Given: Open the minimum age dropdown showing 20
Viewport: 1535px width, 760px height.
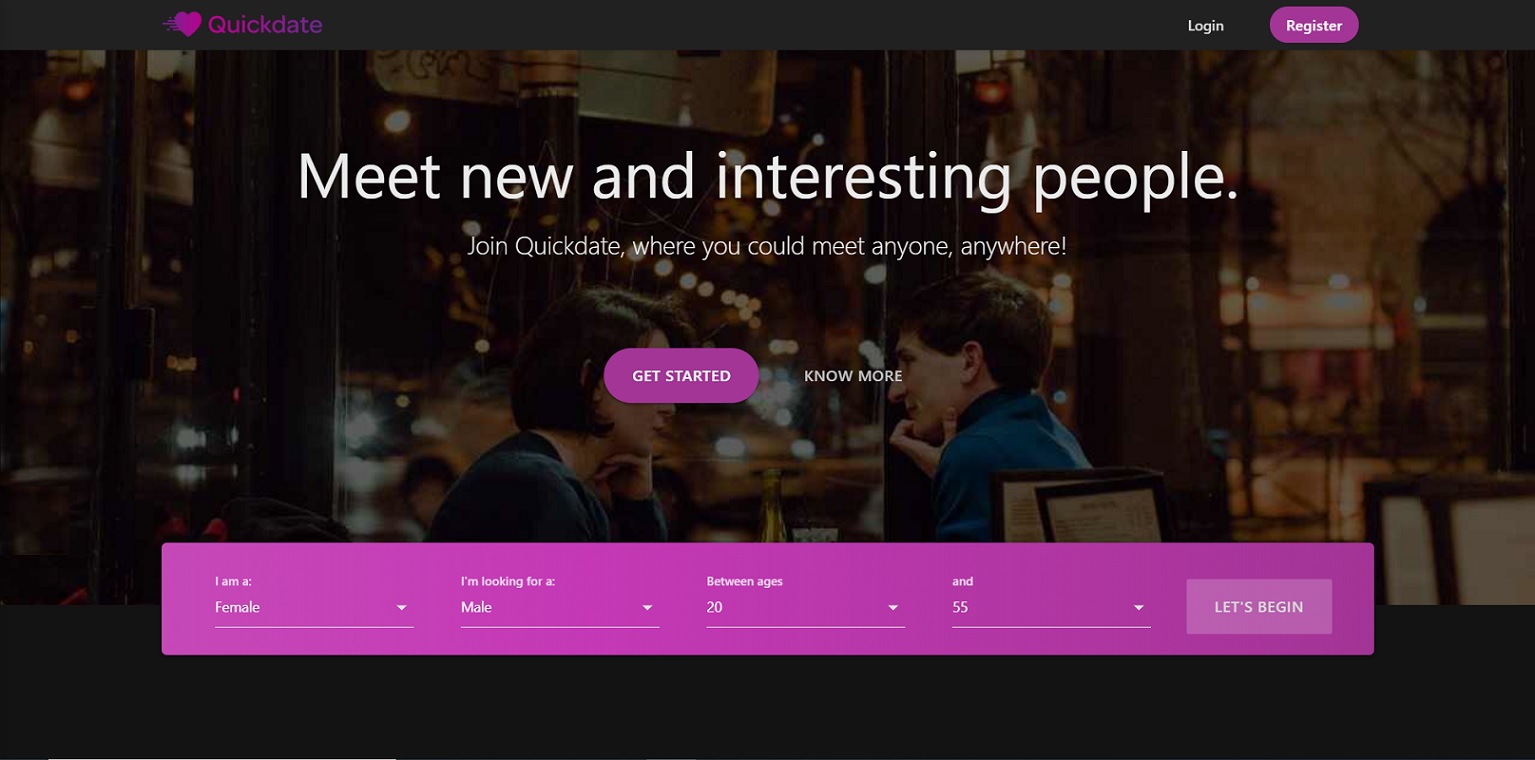Looking at the screenshot, I should (806, 607).
